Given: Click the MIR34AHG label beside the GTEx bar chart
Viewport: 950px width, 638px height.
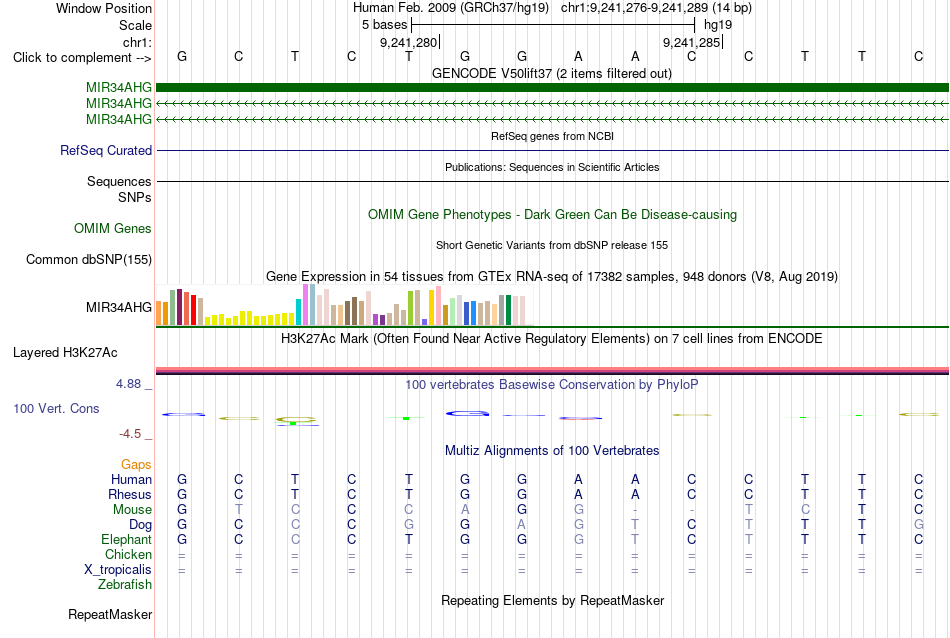Looking at the screenshot, I should (x=119, y=307).
